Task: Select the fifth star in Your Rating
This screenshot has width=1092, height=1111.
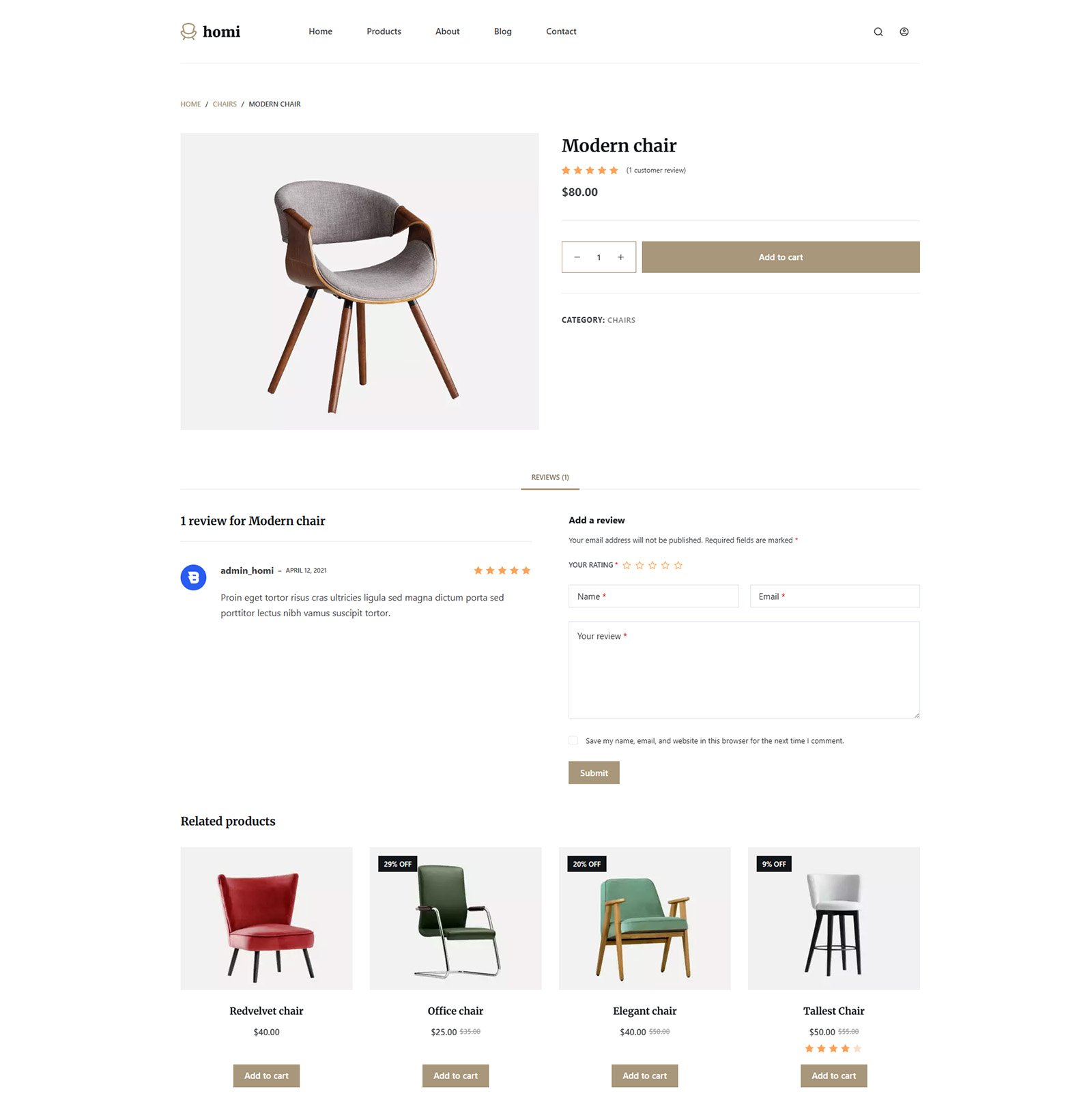Action: pyautogui.click(x=678, y=565)
